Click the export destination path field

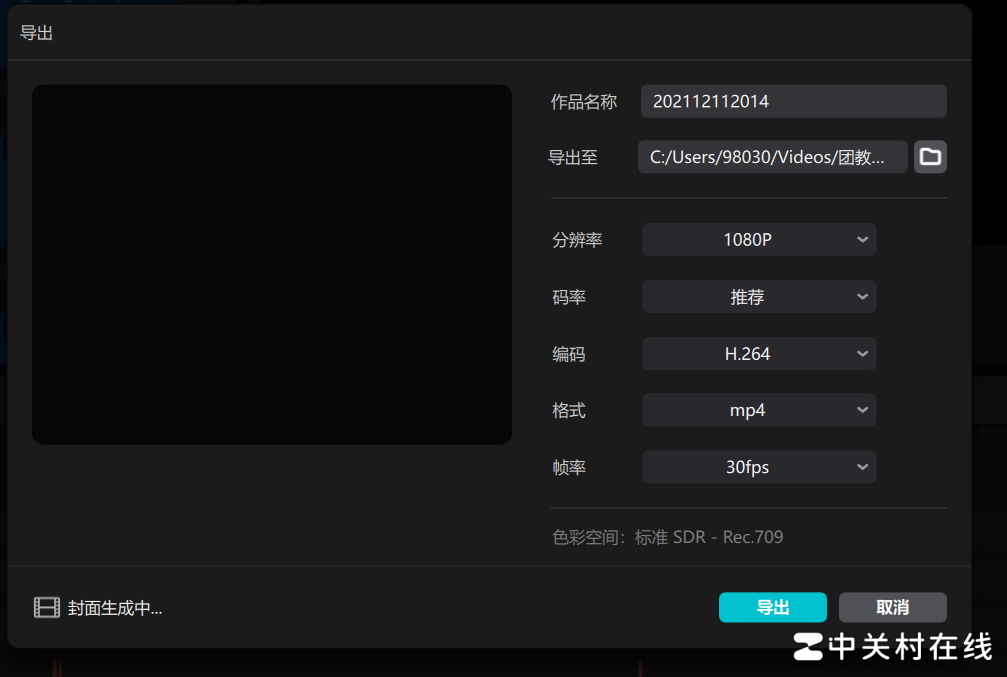[772, 157]
